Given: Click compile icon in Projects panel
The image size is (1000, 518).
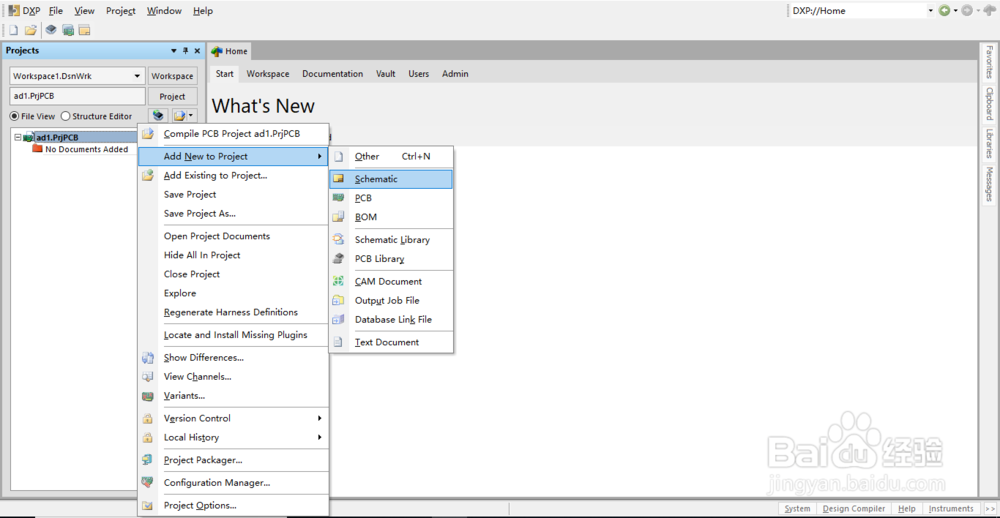Looking at the screenshot, I should click(158, 115).
